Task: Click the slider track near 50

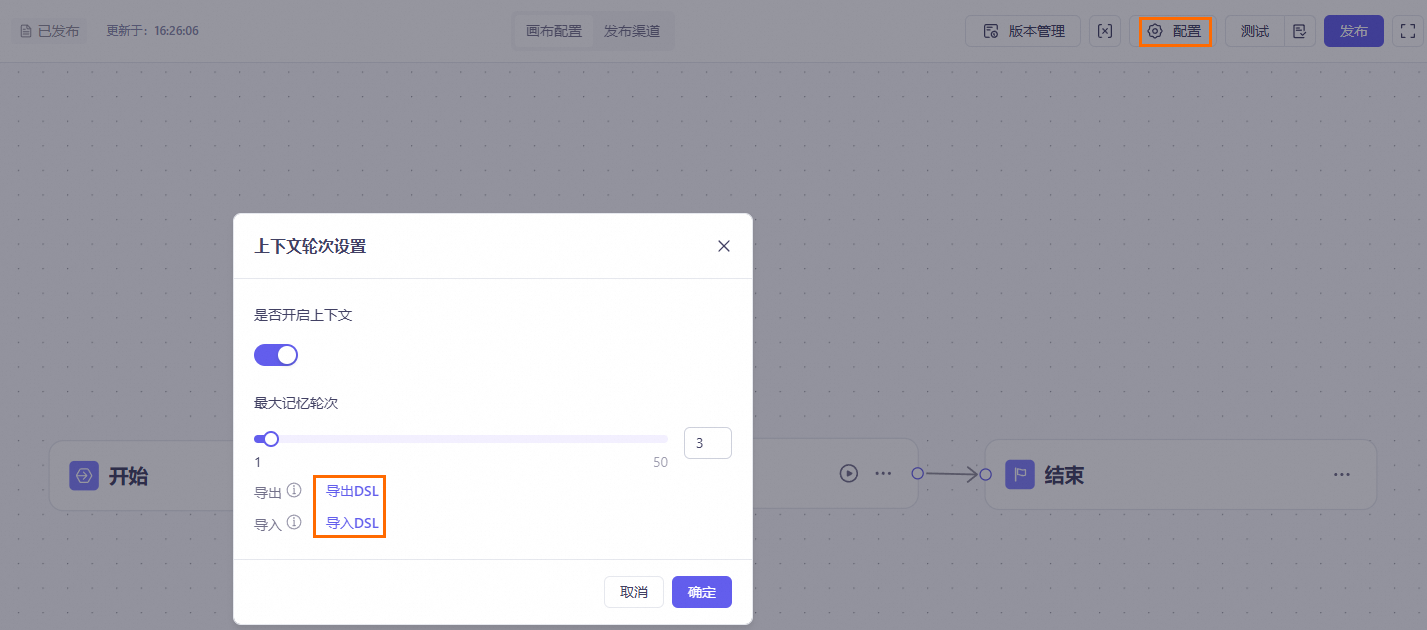Action: [x=660, y=438]
